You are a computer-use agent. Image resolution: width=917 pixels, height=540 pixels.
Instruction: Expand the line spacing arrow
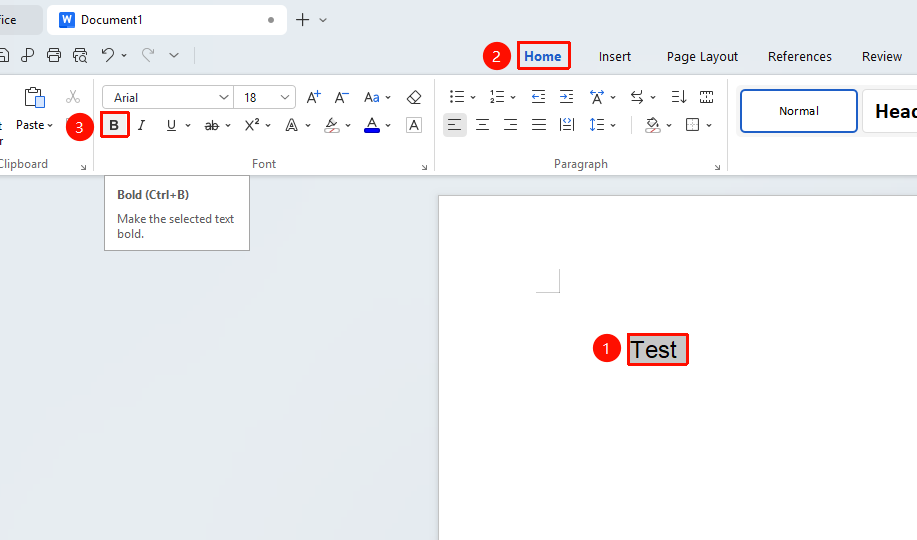tap(613, 125)
